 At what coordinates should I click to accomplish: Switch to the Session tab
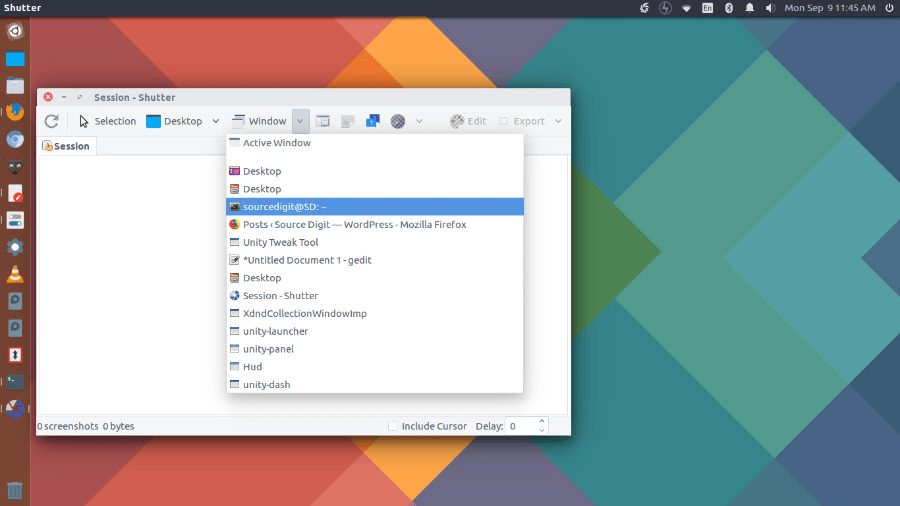66,146
